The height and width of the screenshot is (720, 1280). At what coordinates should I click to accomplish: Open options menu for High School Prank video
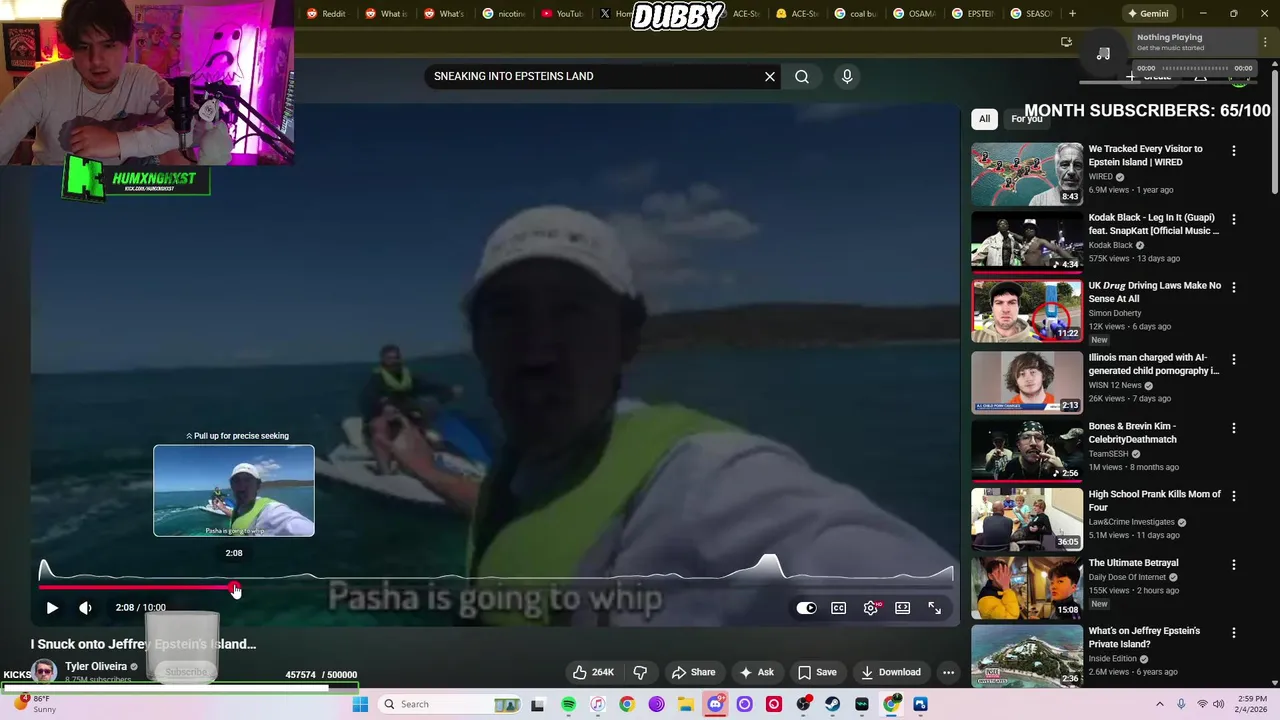1233,496
